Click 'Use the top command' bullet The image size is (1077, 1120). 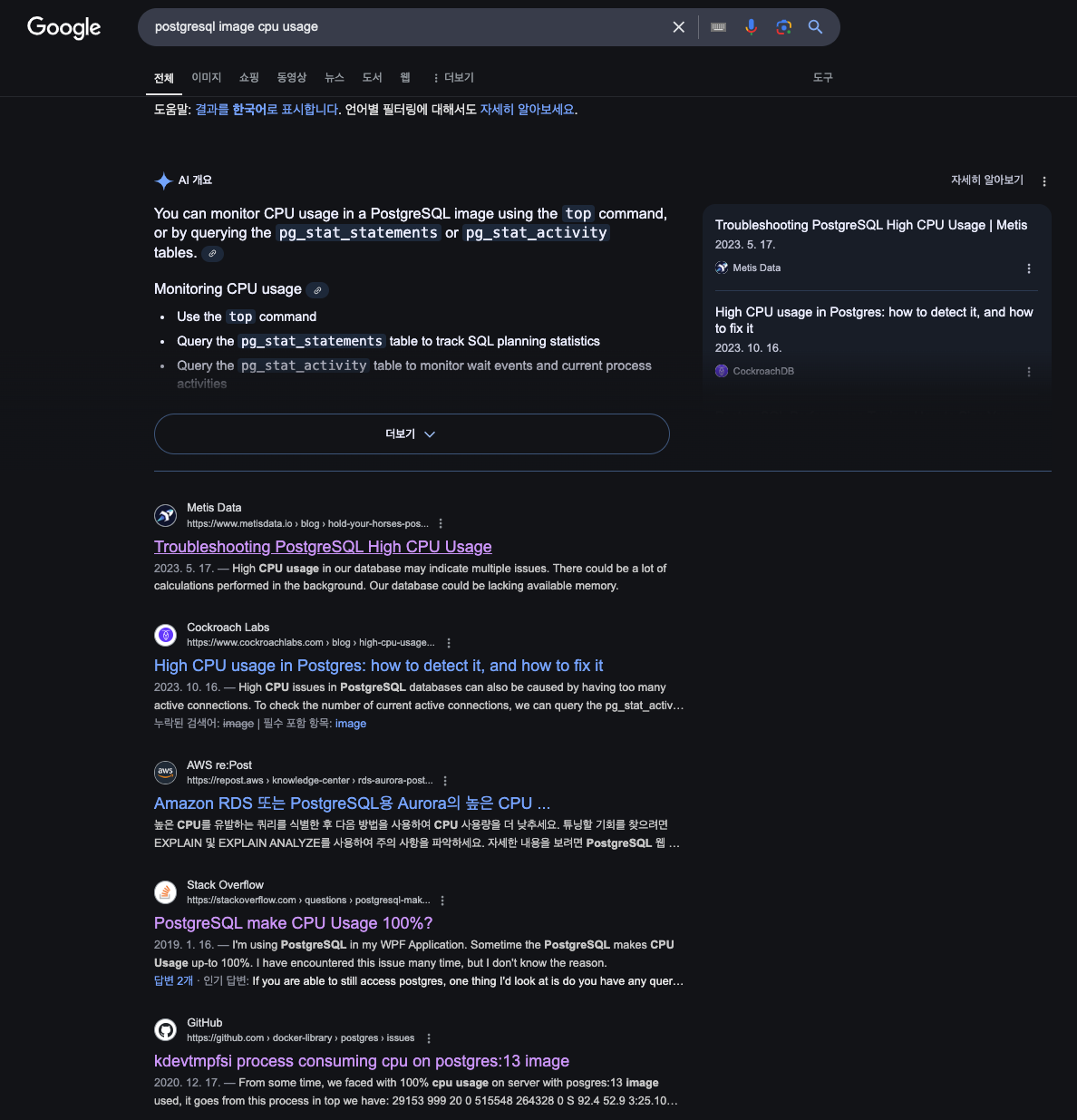point(247,317)
